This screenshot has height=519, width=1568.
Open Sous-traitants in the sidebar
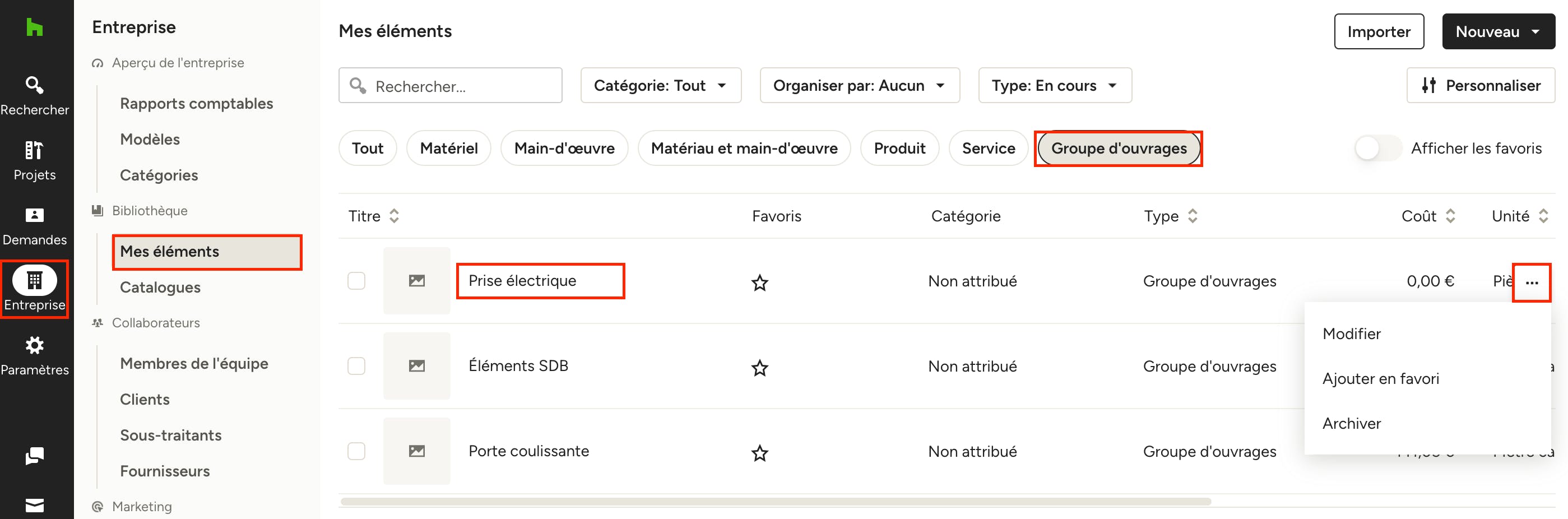(x=170, y=435)
